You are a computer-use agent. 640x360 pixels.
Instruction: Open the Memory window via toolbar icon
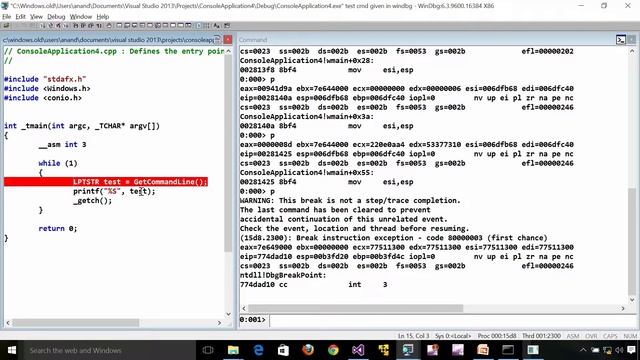[x=149, y=26]
